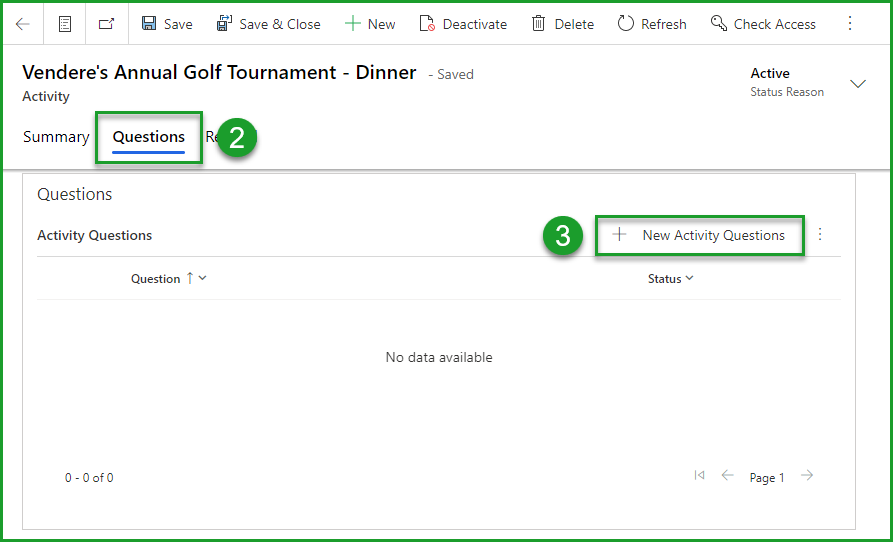Go to first page of results
The height and width of the screenshot is (542, 893).
pos(699,476)
